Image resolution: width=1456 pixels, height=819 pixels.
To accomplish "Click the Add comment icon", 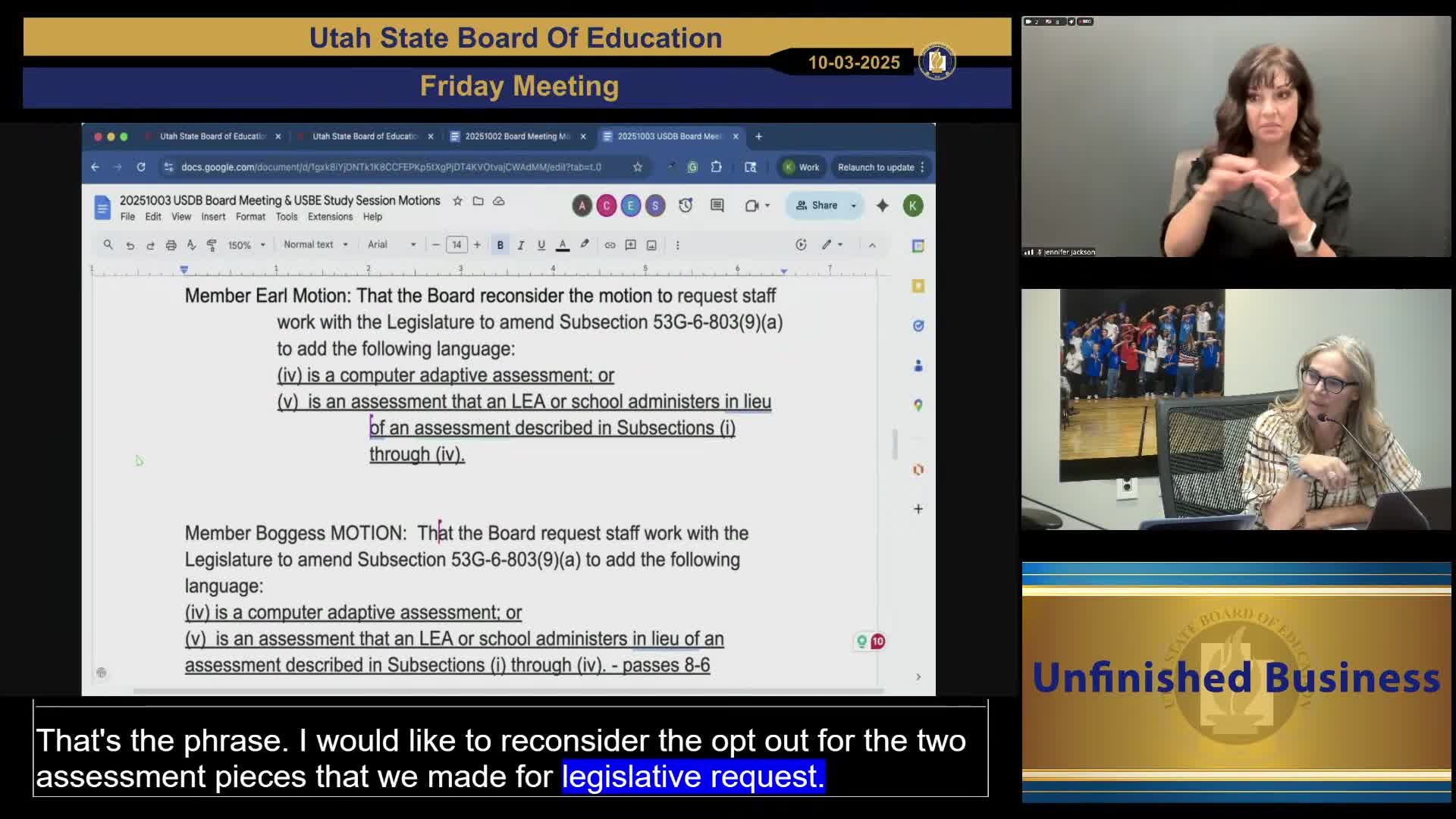I will click(x=629, y=245).
